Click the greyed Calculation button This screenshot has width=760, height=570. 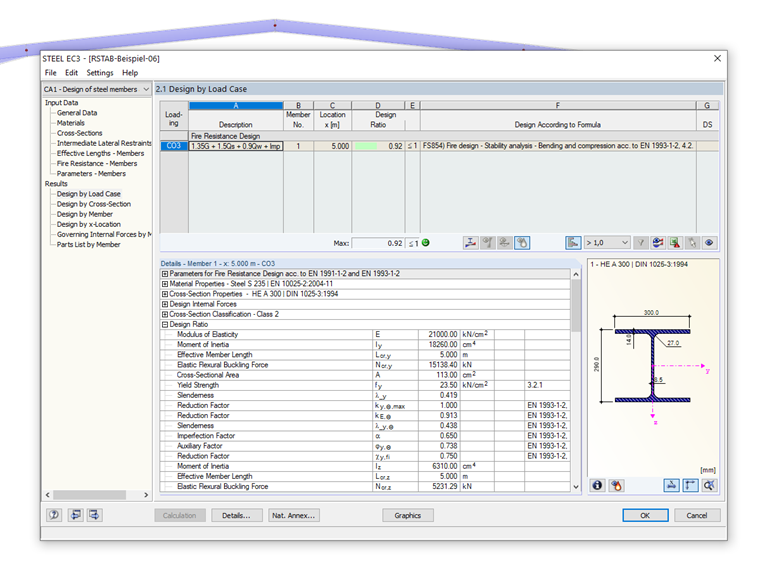click(x=180, y=515)
